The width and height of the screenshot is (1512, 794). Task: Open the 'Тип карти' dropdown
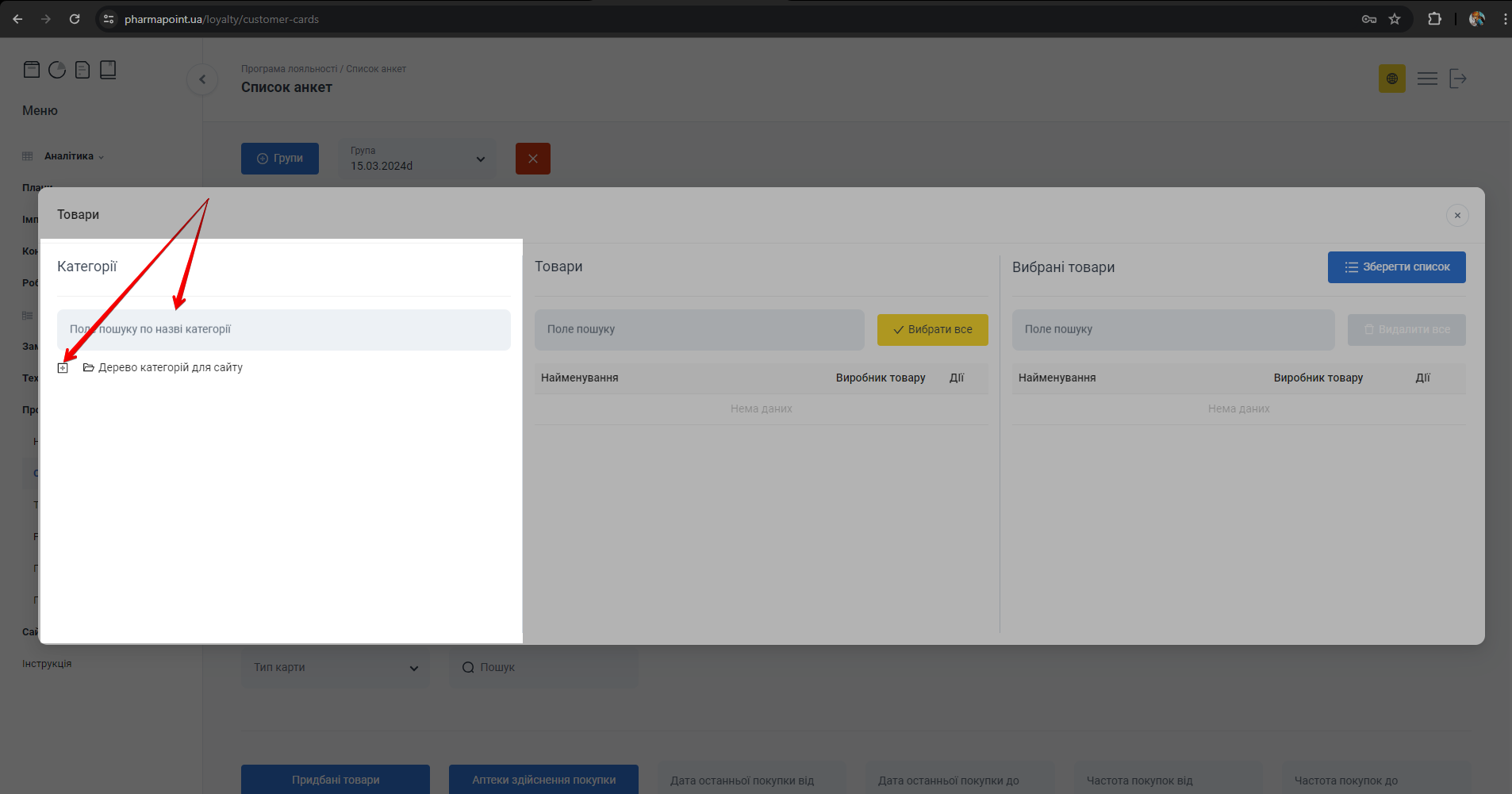pyautogui.click(x=336, y=668)
